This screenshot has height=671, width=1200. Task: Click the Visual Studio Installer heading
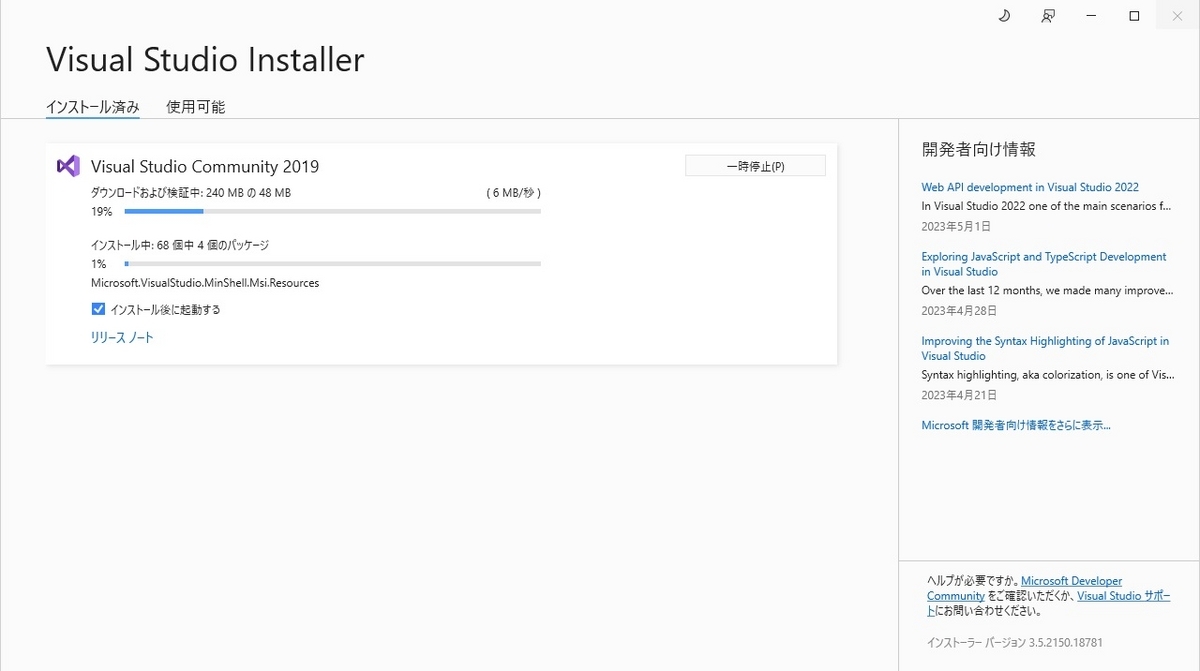pyautogui.click(x=205, y=60)
